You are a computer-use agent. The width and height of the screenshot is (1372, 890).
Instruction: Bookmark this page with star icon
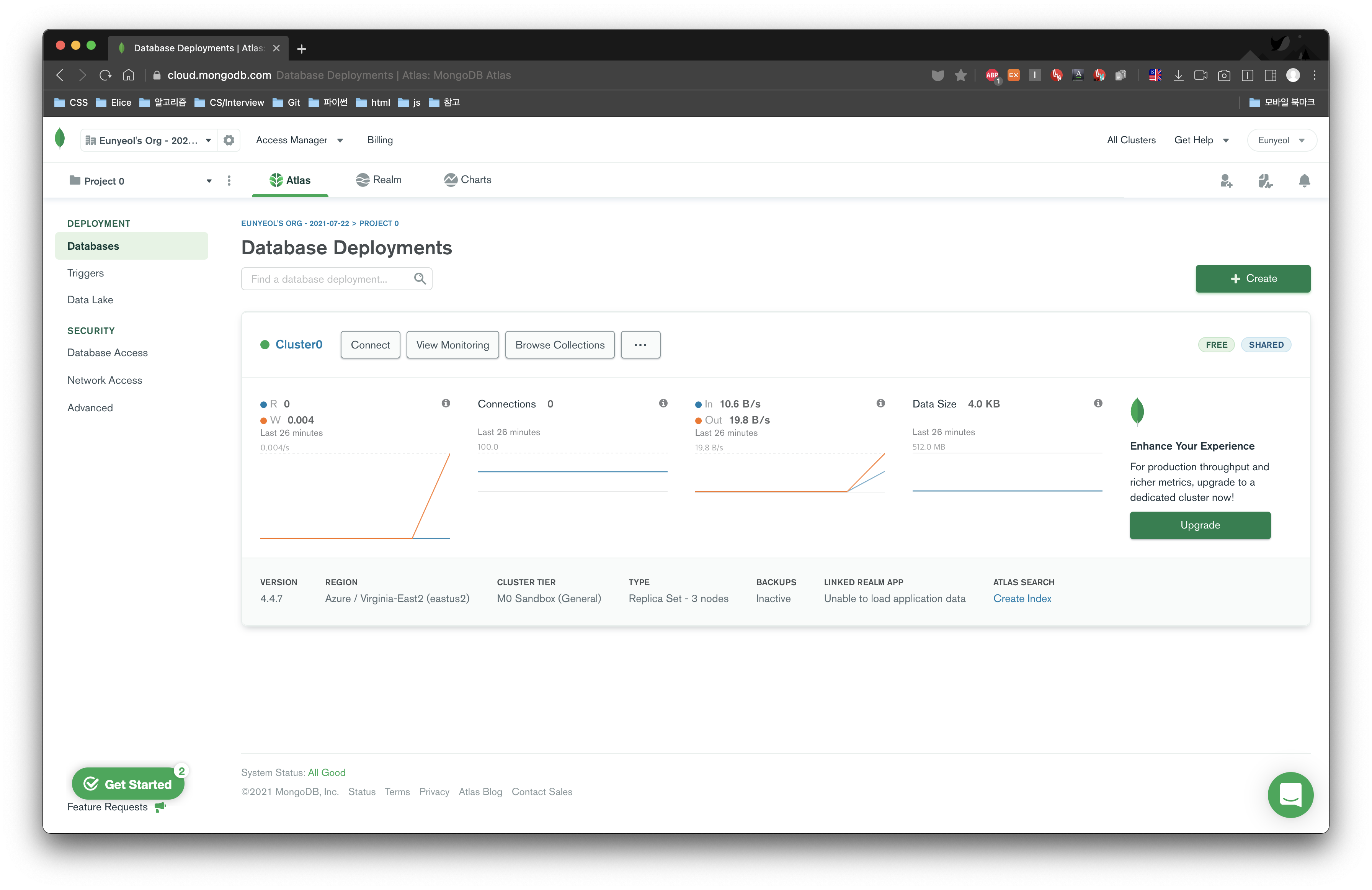[960, 75]
